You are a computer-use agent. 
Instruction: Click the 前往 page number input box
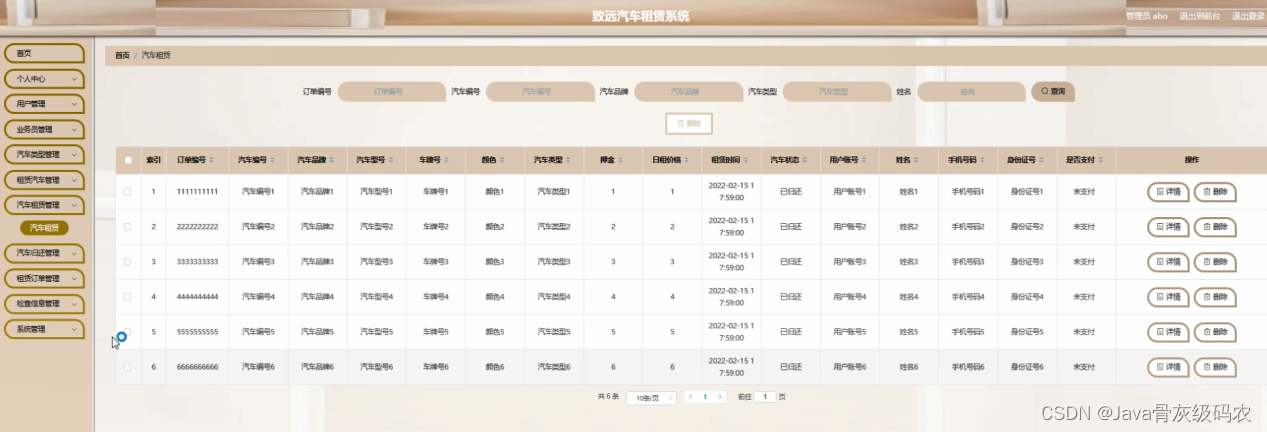[x=764, y=397]
